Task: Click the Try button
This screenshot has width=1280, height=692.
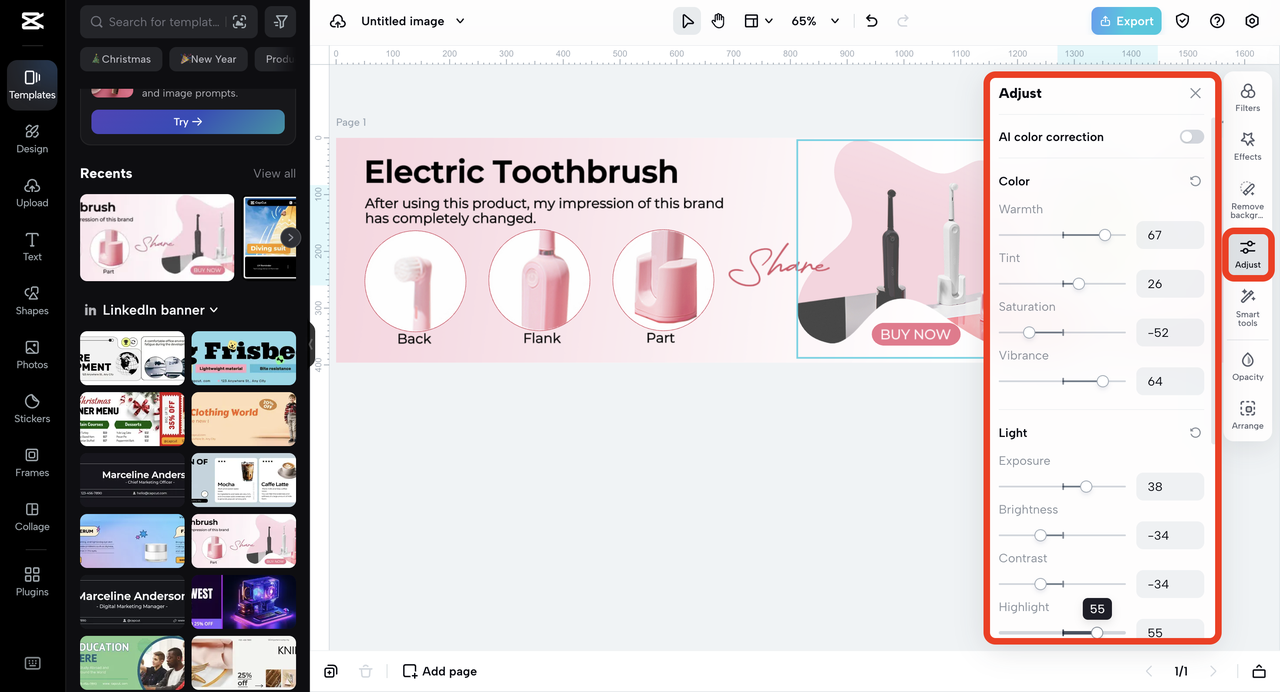Action: tap(188, 121)
